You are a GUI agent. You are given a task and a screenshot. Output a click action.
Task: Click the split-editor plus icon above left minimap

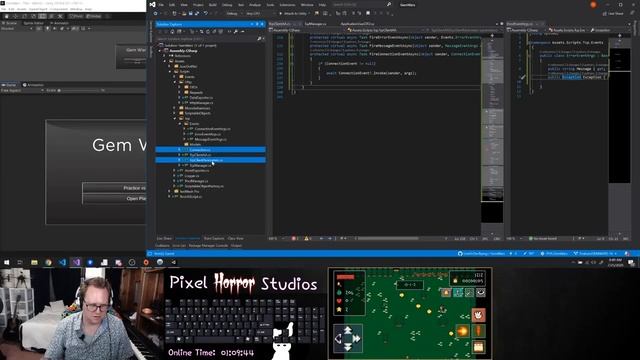click(x=492, y=36)
